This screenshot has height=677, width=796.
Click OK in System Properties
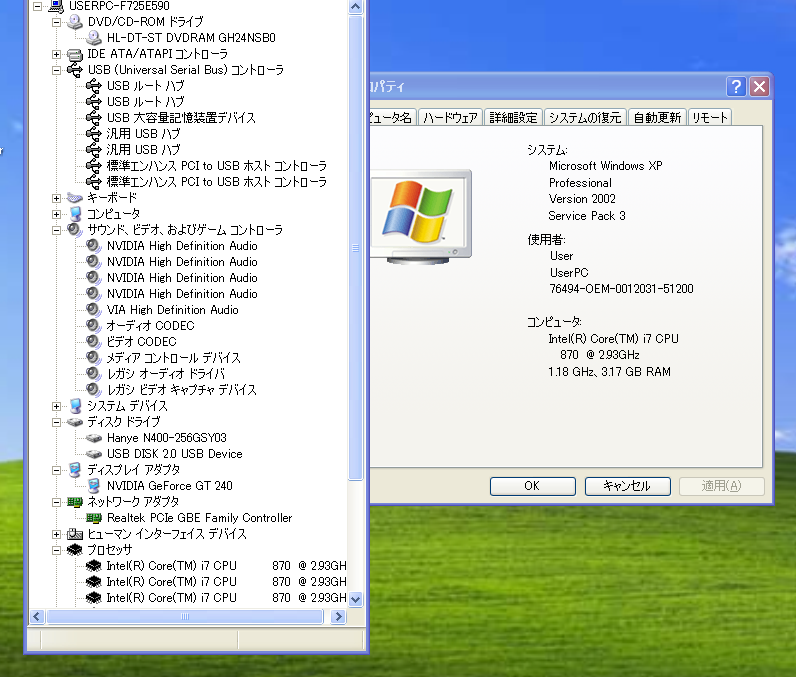(533, 486)
